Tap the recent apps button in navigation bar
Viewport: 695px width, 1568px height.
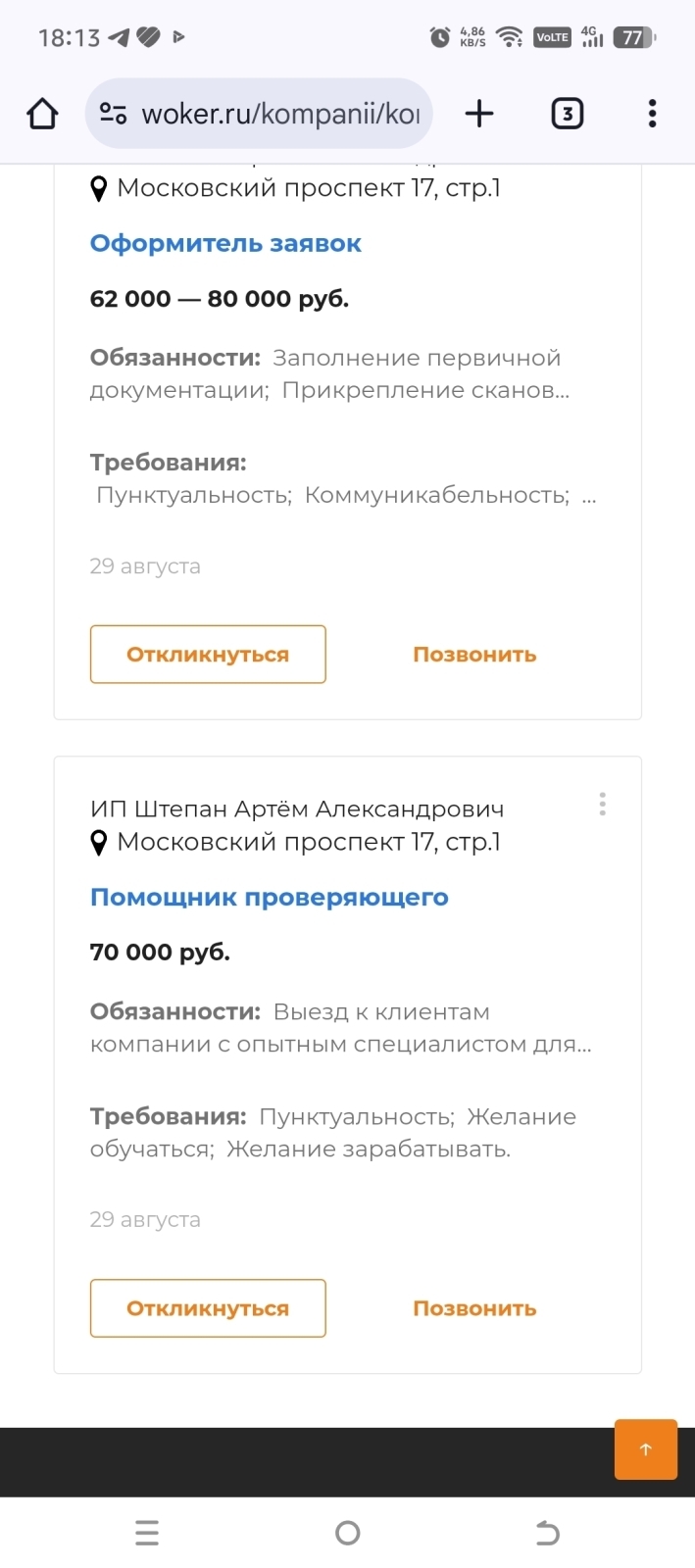(145, 1532)
